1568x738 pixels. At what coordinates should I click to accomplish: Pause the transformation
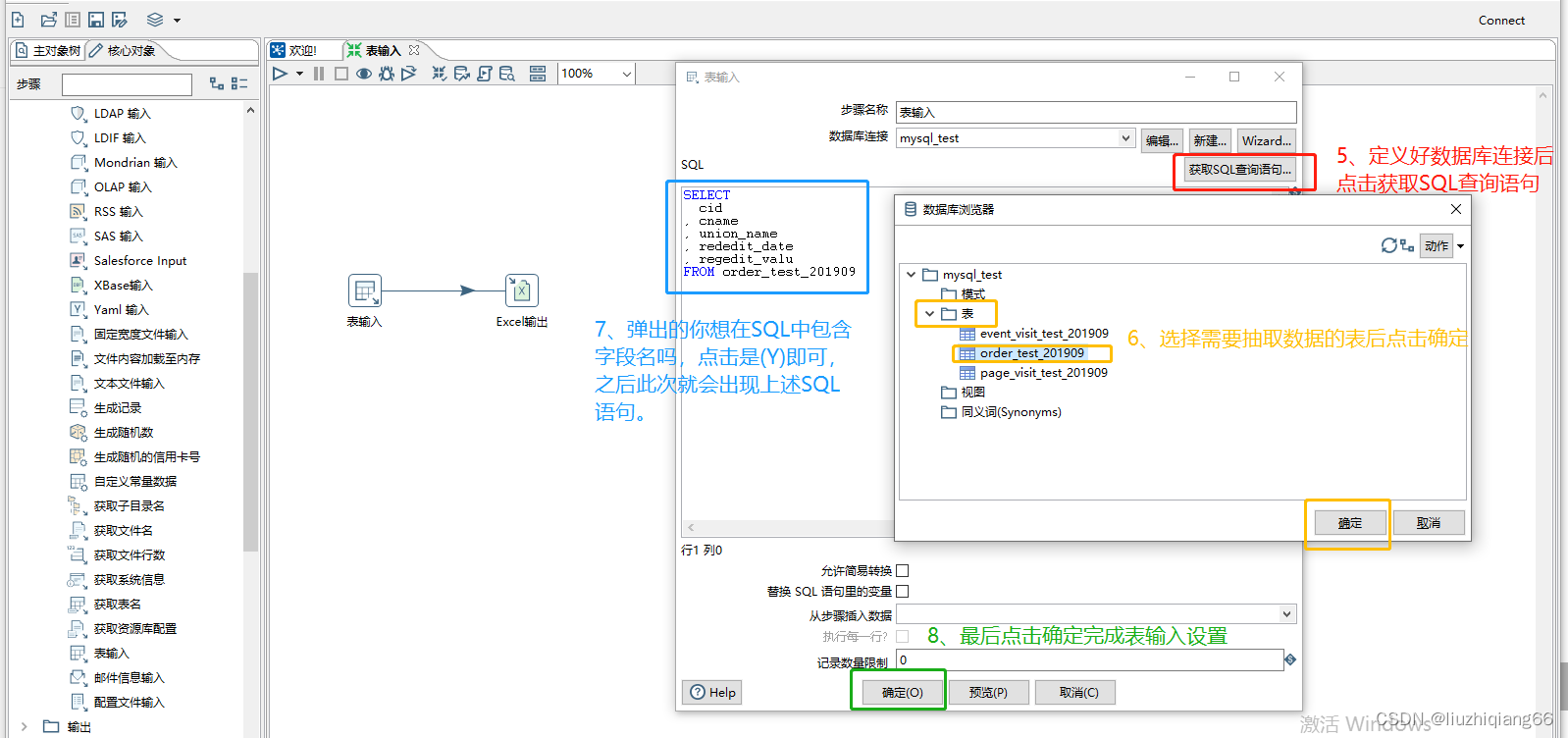click(x=319, y=74)
